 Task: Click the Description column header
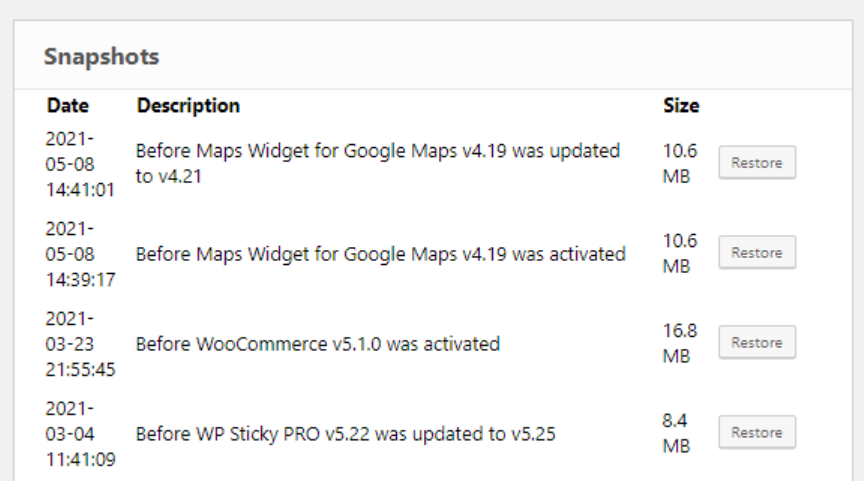(188, 105)
